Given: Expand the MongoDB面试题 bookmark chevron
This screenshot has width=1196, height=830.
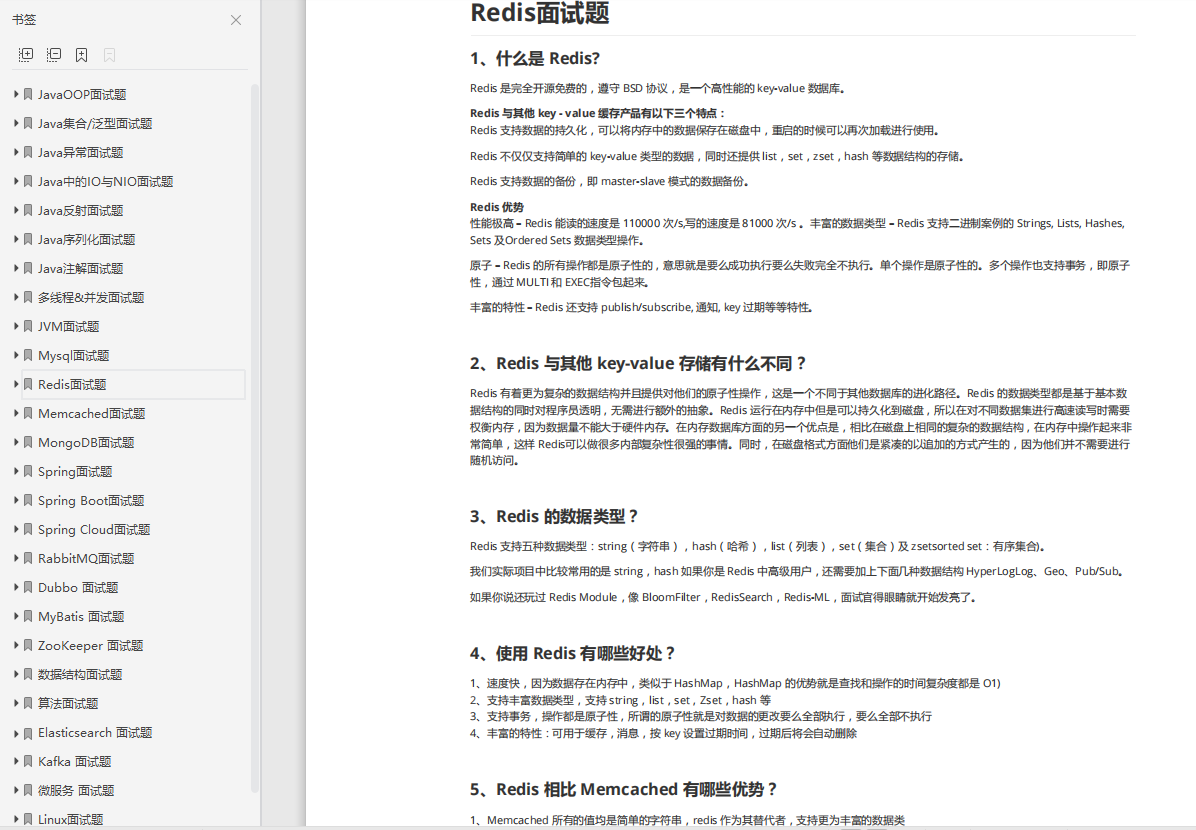Looking at the screenshot, I should point(15,442).
